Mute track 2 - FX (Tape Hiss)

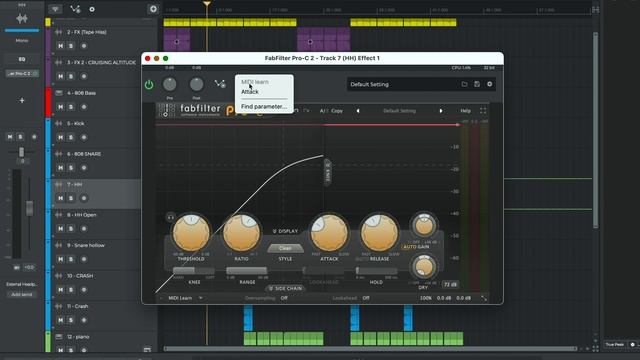click(60, 46)
